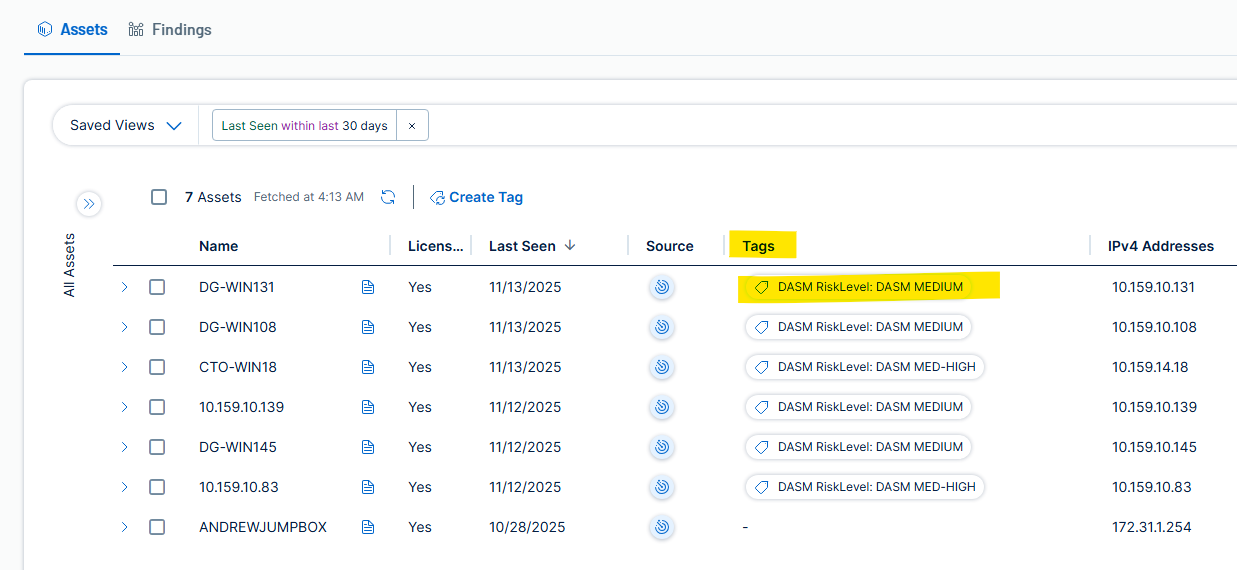Open the document icon for ANDREWJUMPBOX
The width and height of the screenshot is (1237, 570).
click(368, 527)
